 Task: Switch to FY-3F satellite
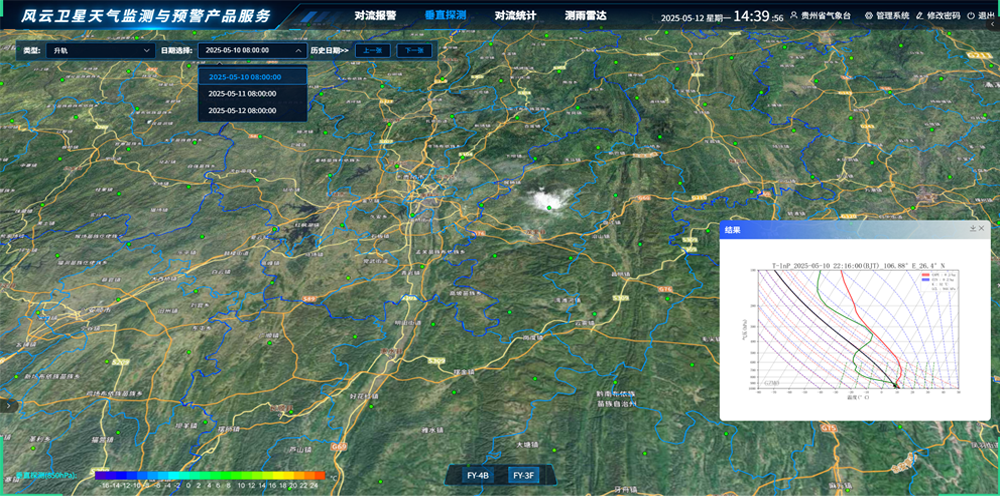(524, 476)
